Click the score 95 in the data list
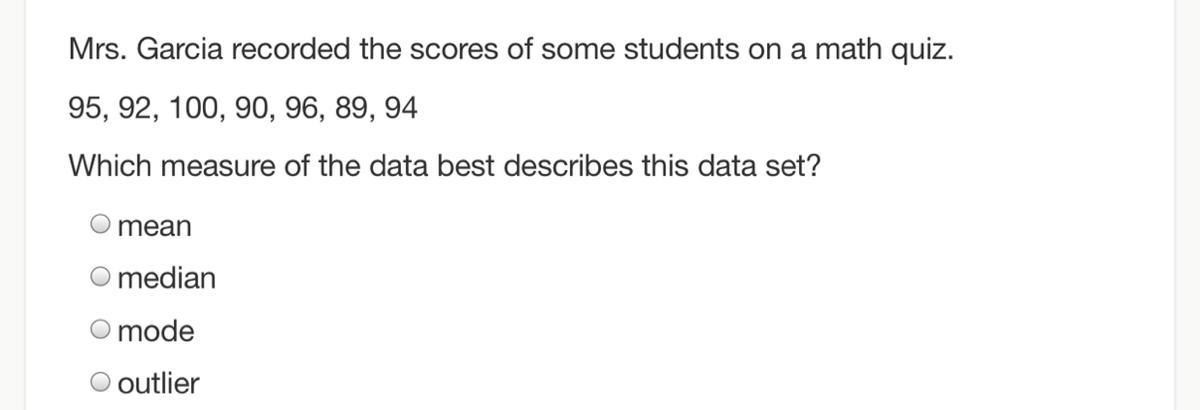 (x=84, y=108)
